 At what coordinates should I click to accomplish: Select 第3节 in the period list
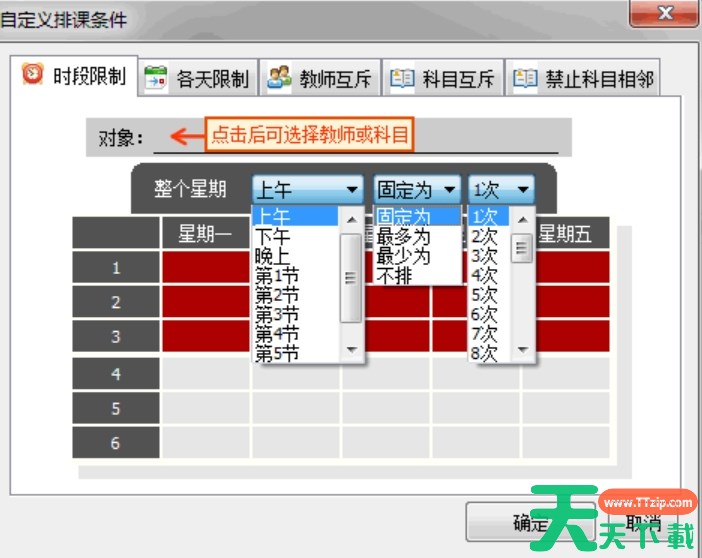click(x=295, y=315)
